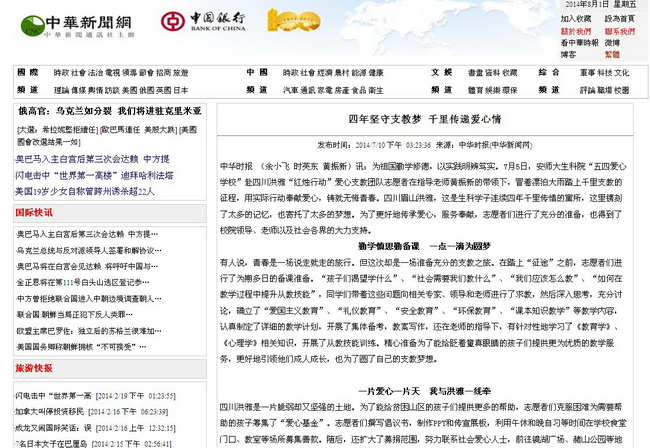Open the 观点 navigation category
Viewport: 650px width, 448px height.
[x=27, y=89]
